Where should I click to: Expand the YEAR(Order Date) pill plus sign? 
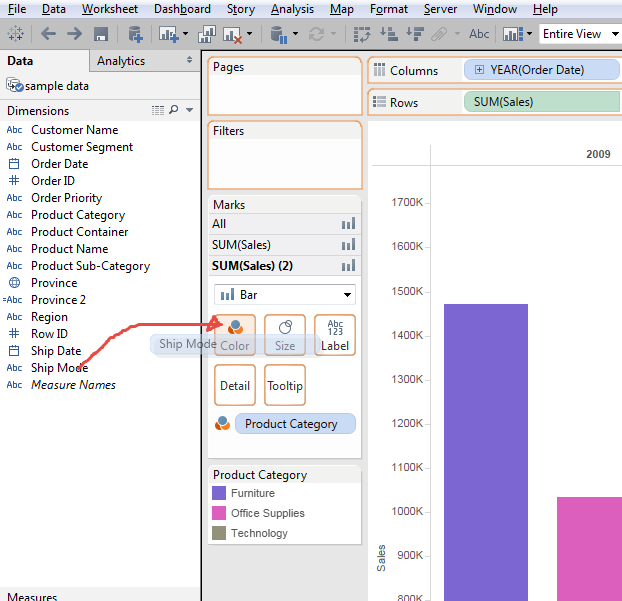pyautogui.click(x=479, y=70)
